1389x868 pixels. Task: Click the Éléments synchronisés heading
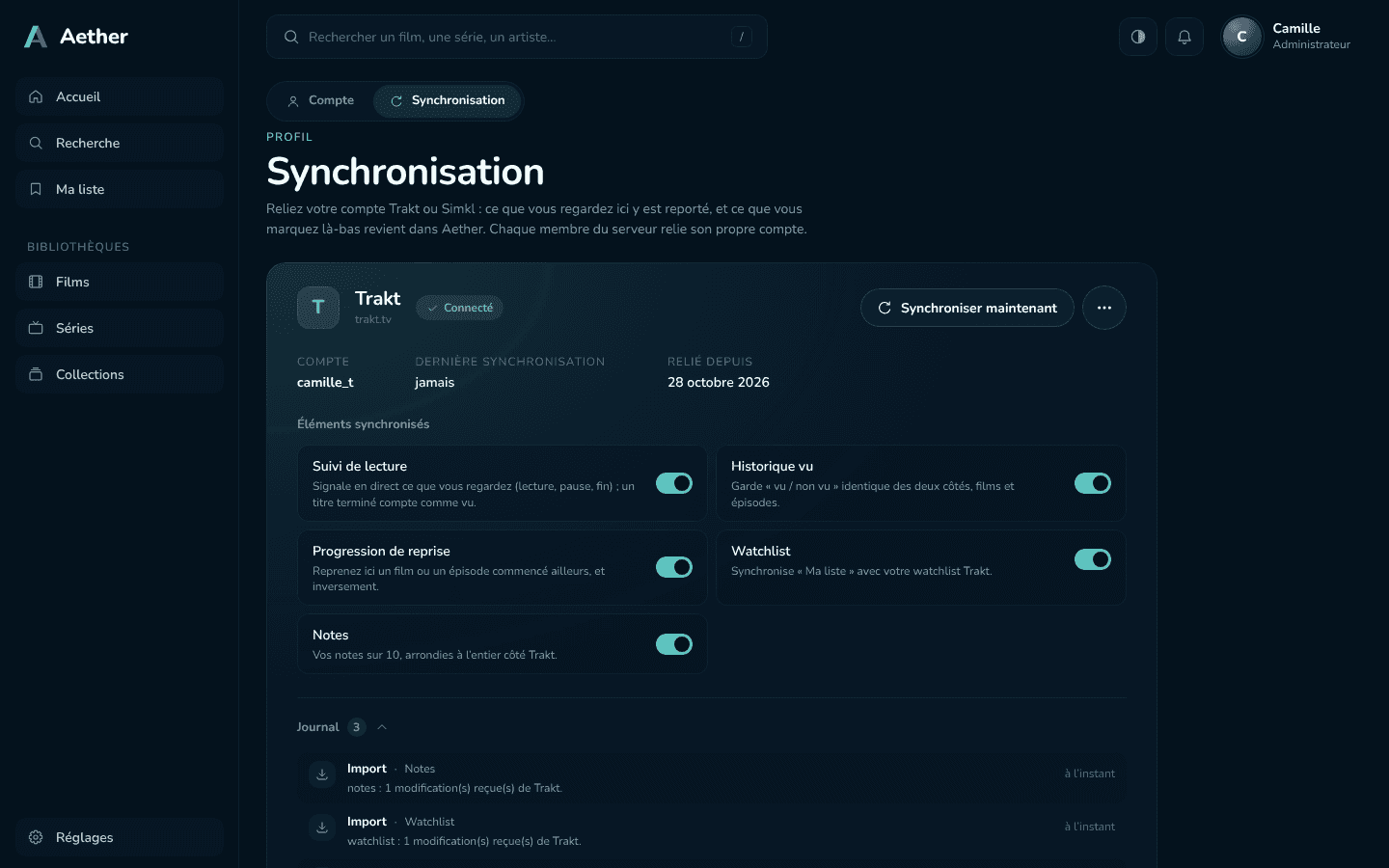363,424
